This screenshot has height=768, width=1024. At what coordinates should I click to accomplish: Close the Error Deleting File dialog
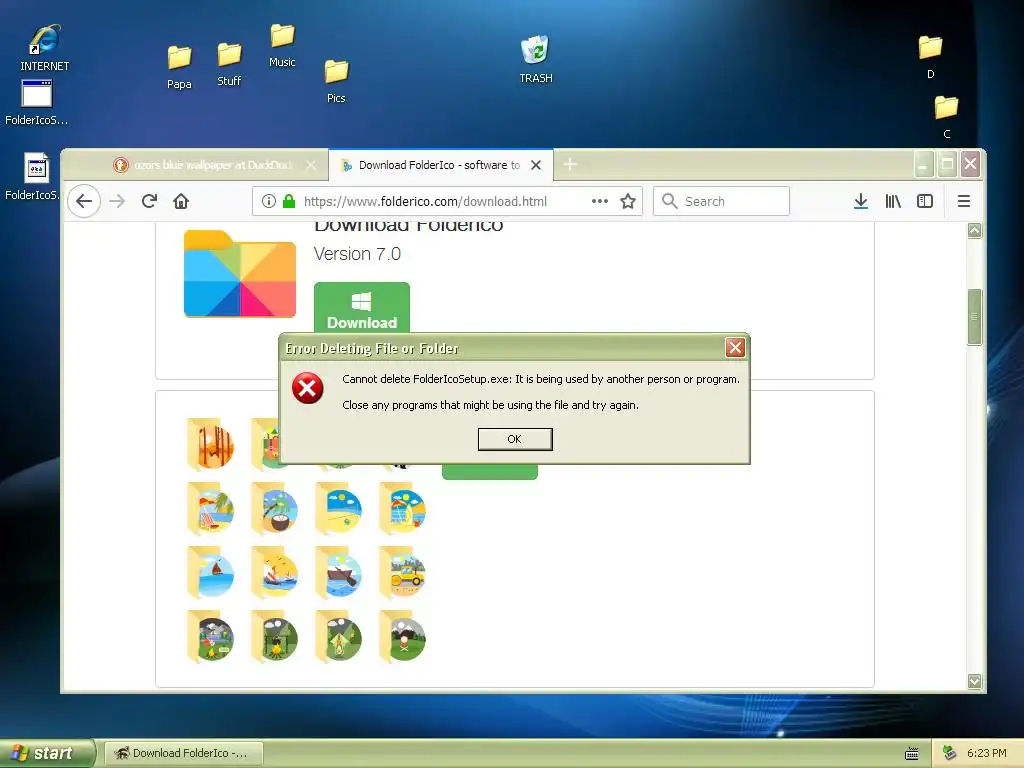pyautogui.click(x=735, y=347)
